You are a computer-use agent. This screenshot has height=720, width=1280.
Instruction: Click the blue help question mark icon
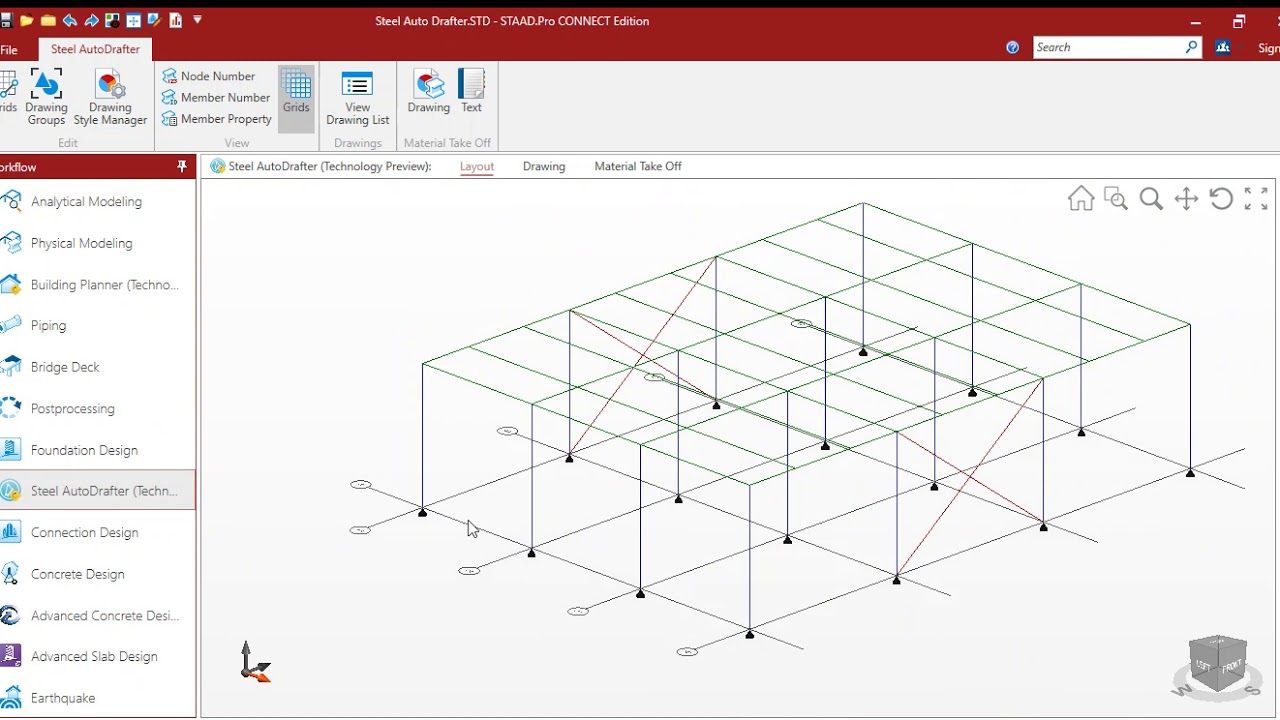point(1013,47)
